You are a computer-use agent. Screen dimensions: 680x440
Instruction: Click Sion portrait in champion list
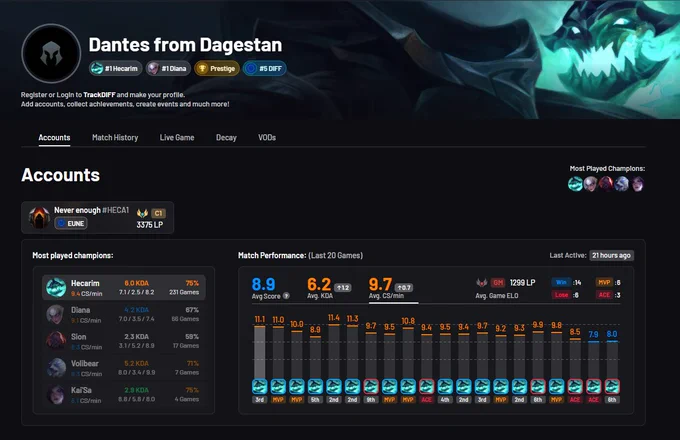56,341
